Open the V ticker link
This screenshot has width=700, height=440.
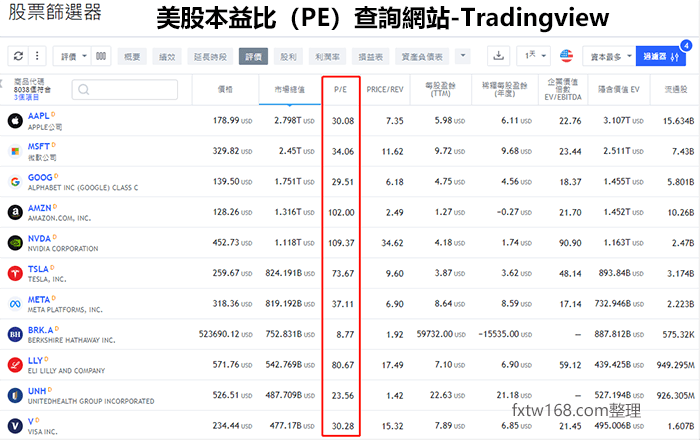[x=31, y=421]
